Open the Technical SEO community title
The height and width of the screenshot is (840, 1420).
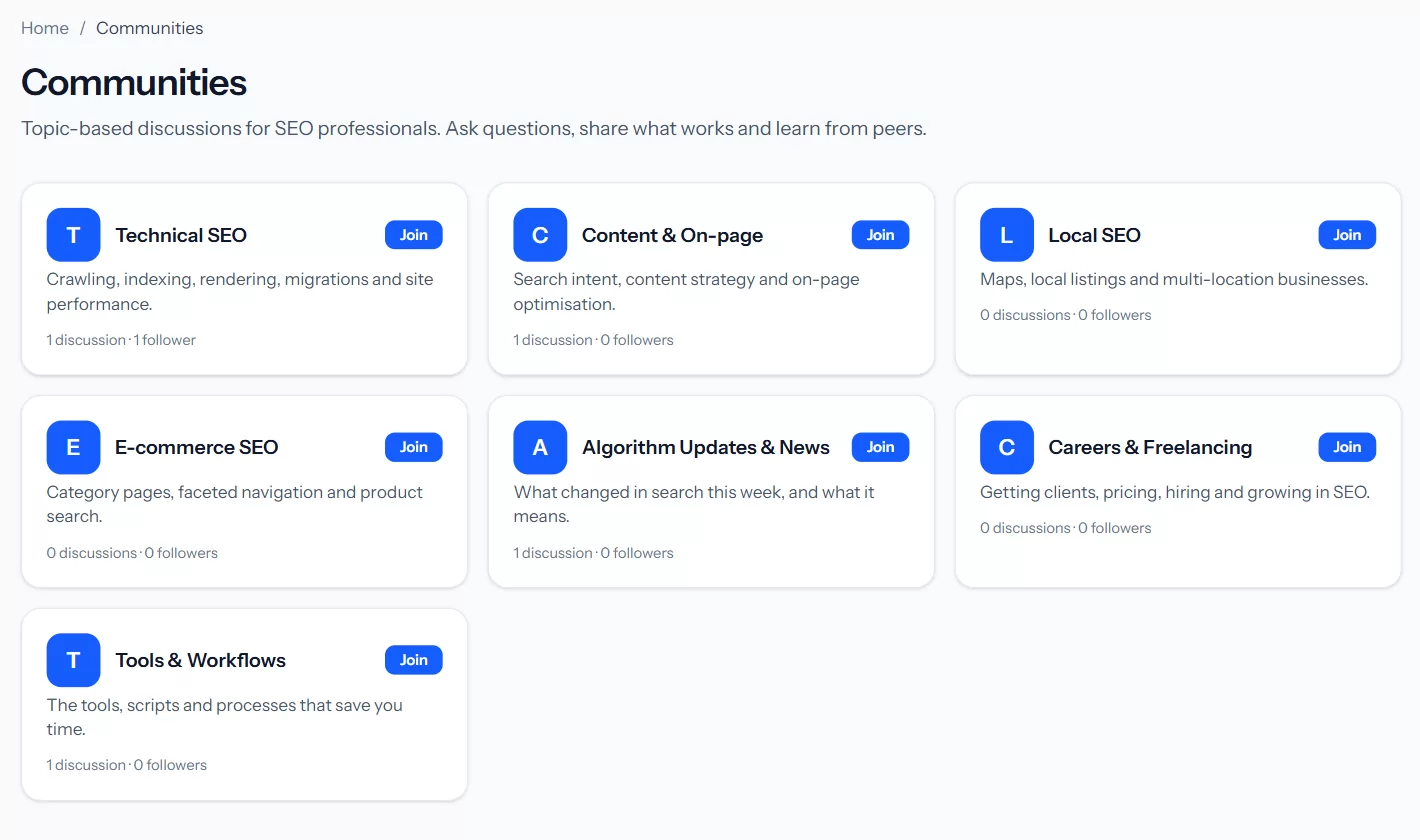181,235
